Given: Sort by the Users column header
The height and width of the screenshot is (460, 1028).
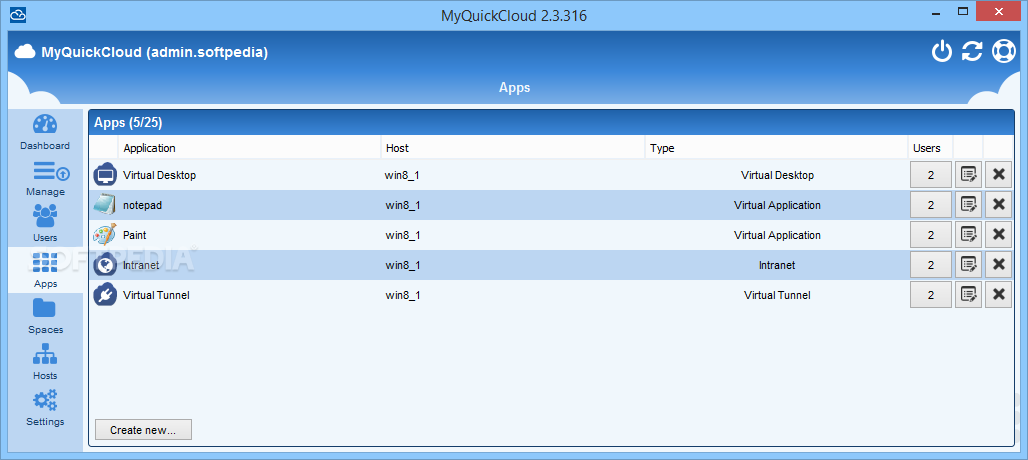Looking at the screenshot, I should tap(931, 148).
